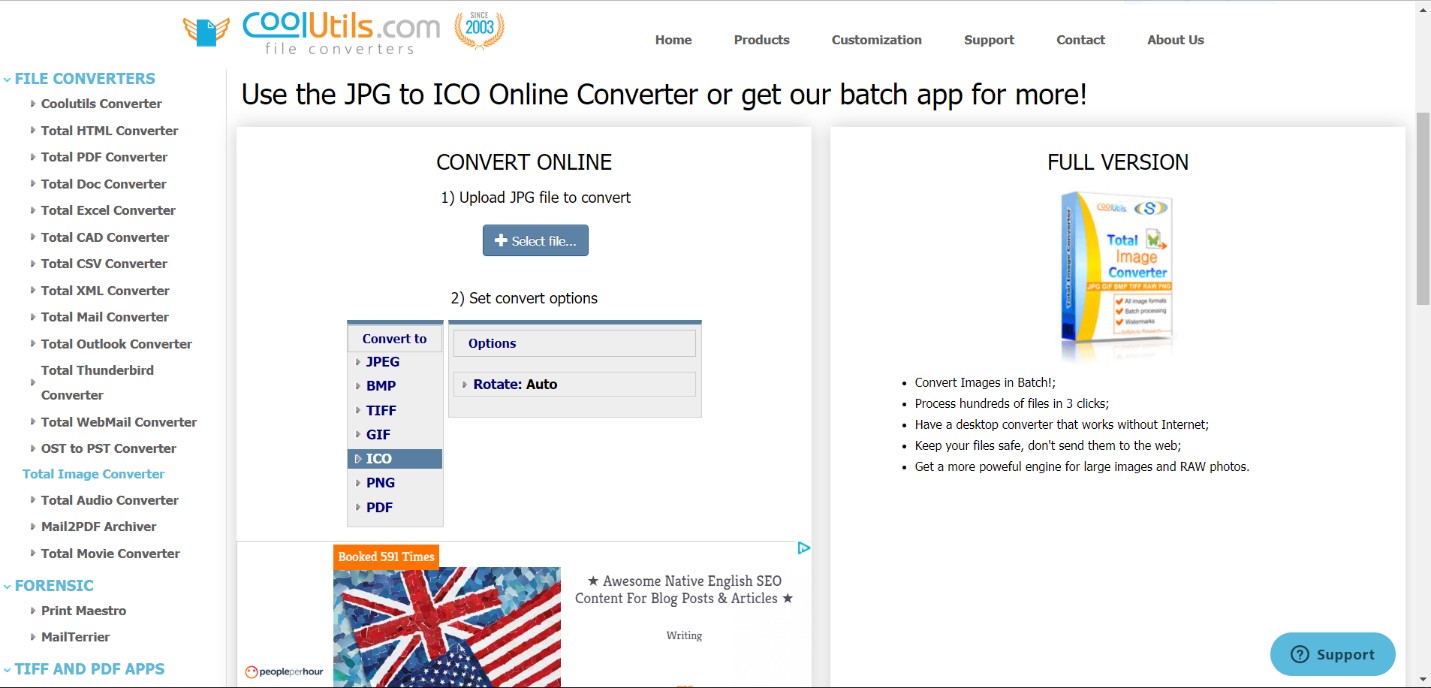Click the Select file upload button
This screenshot has width=1431, height=688.
[535, 240]
